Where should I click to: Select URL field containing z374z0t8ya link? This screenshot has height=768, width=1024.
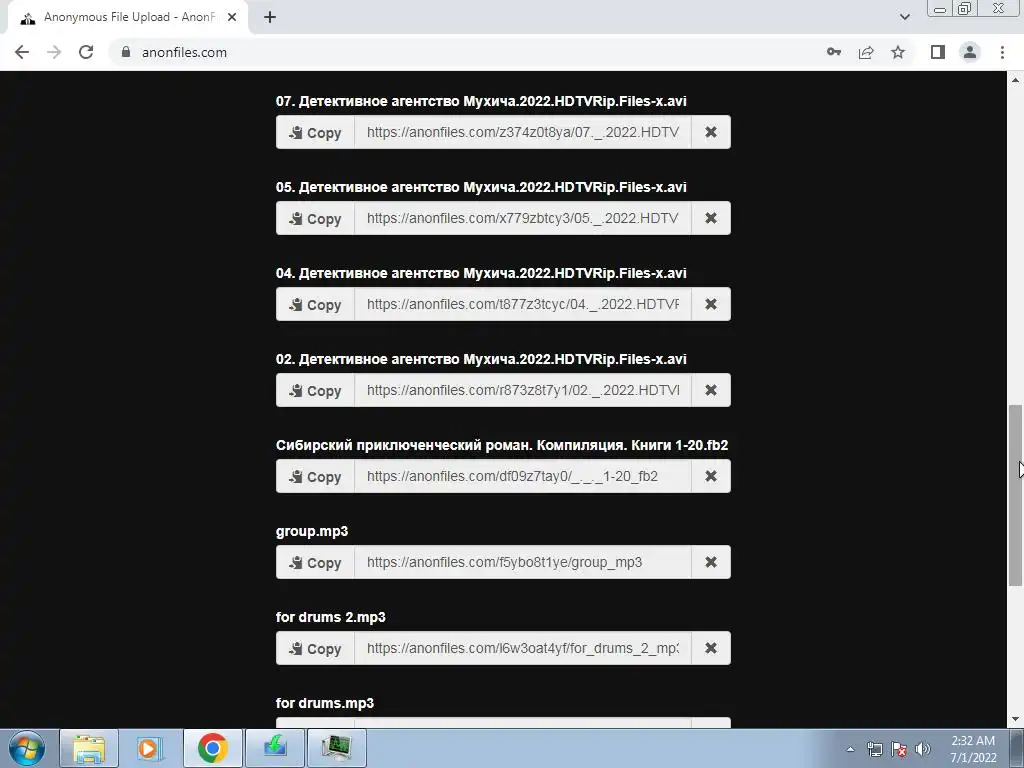click(x=523, y=133)
